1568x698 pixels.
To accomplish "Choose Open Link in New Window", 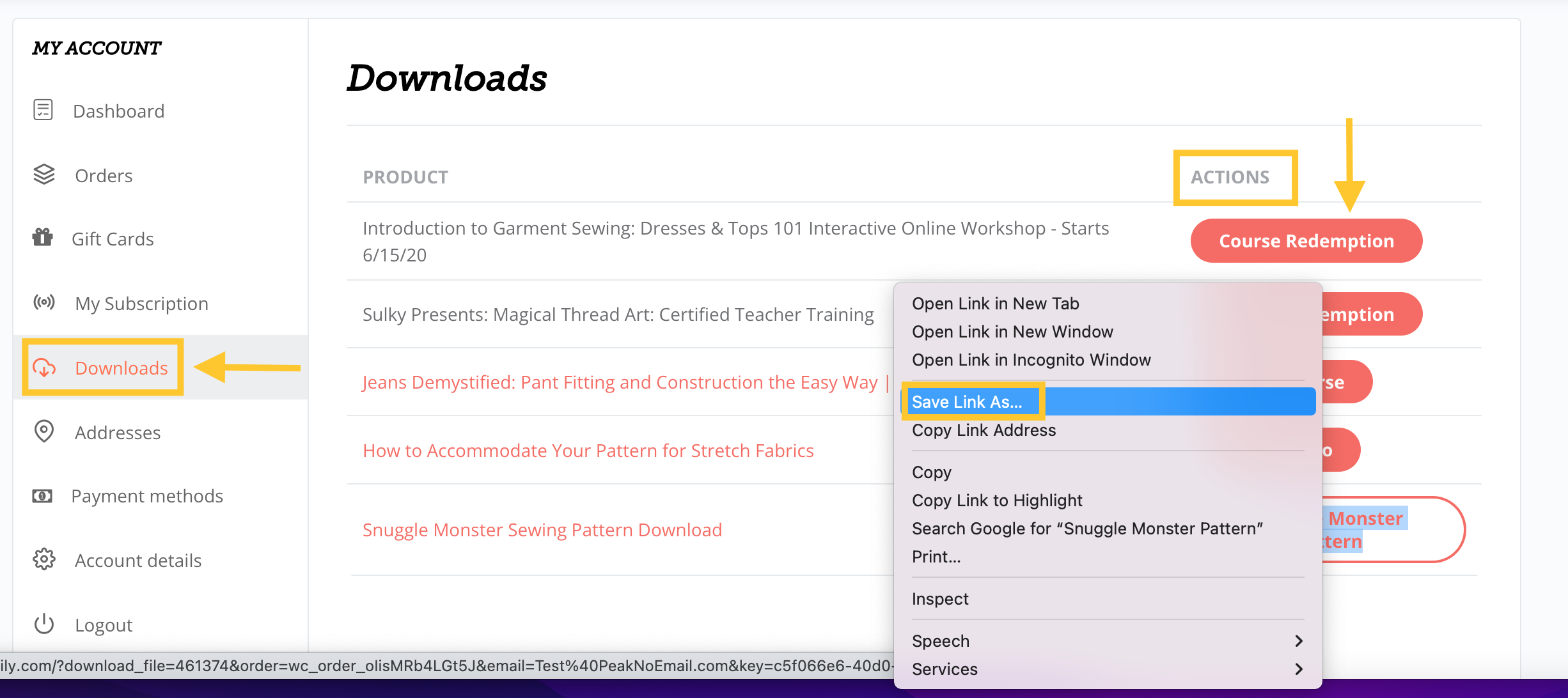I will coord(1108,332).
